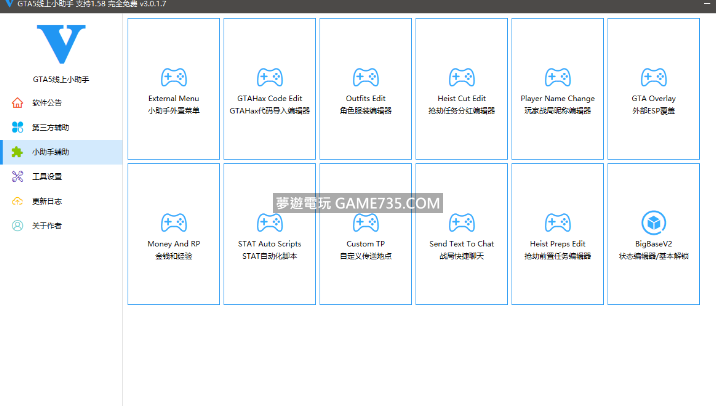716x406 pixels.
Task: Open the 更新日志 sidebar item
Action: 61,201
